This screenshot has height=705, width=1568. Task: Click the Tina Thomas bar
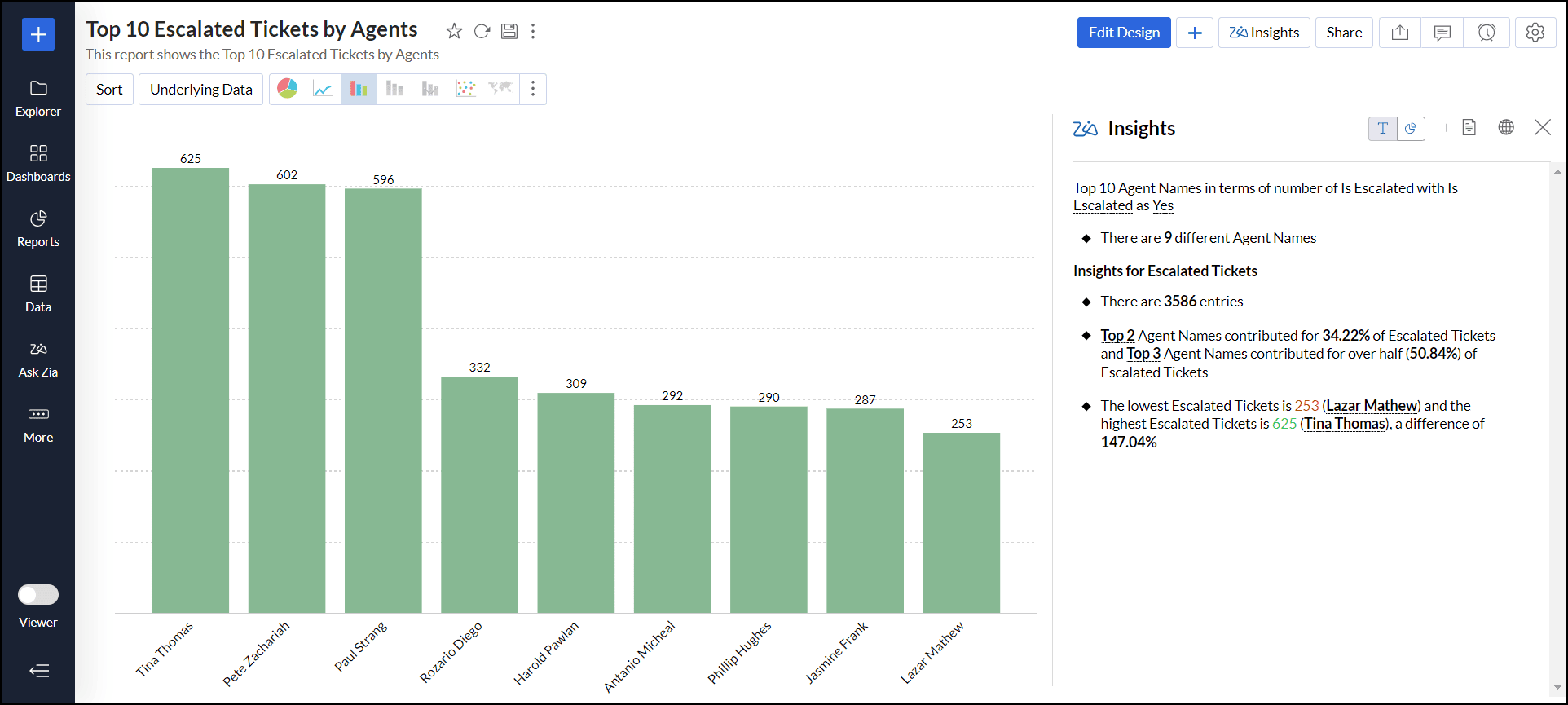click(190, 391)
